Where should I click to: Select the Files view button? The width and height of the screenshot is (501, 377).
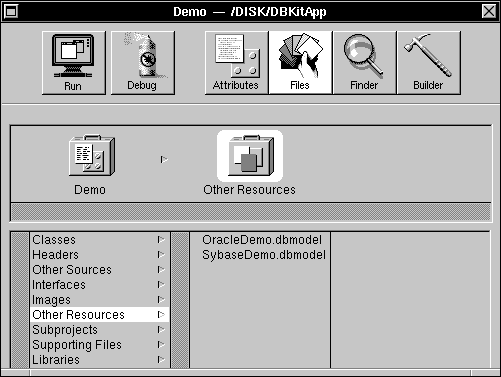point(300,63)
